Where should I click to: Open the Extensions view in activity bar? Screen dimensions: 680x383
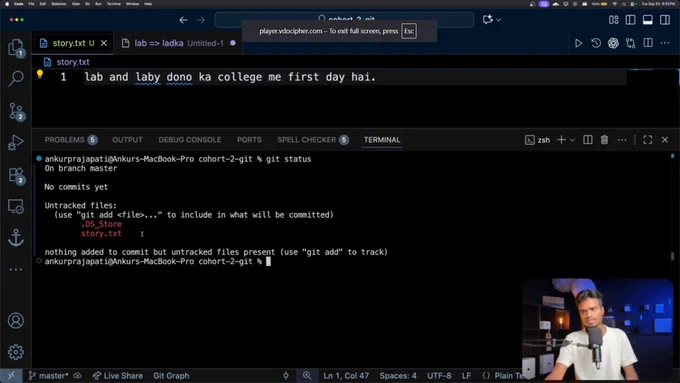(16, 175)
